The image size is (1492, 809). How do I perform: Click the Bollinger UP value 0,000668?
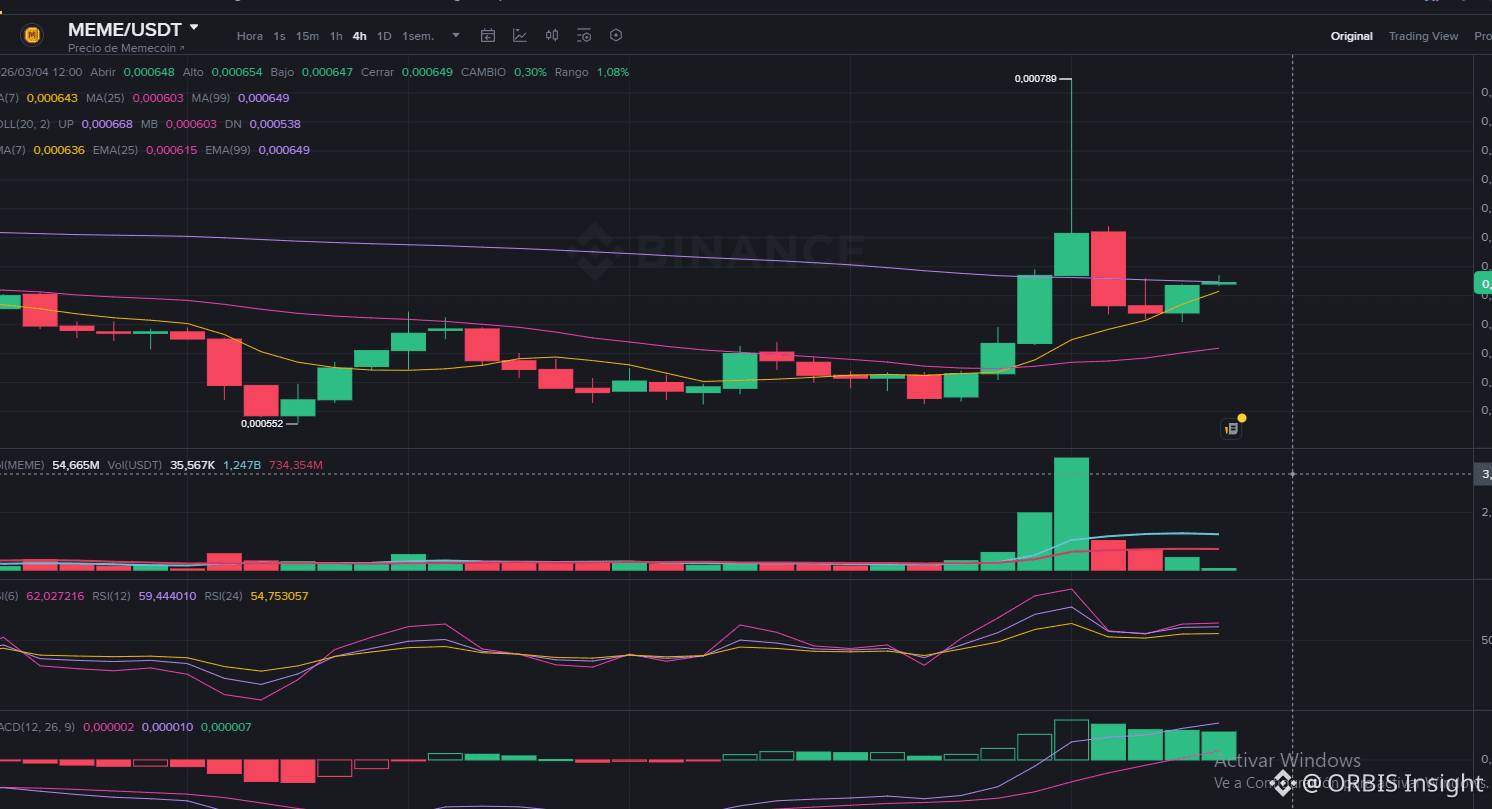click(107, 124)
